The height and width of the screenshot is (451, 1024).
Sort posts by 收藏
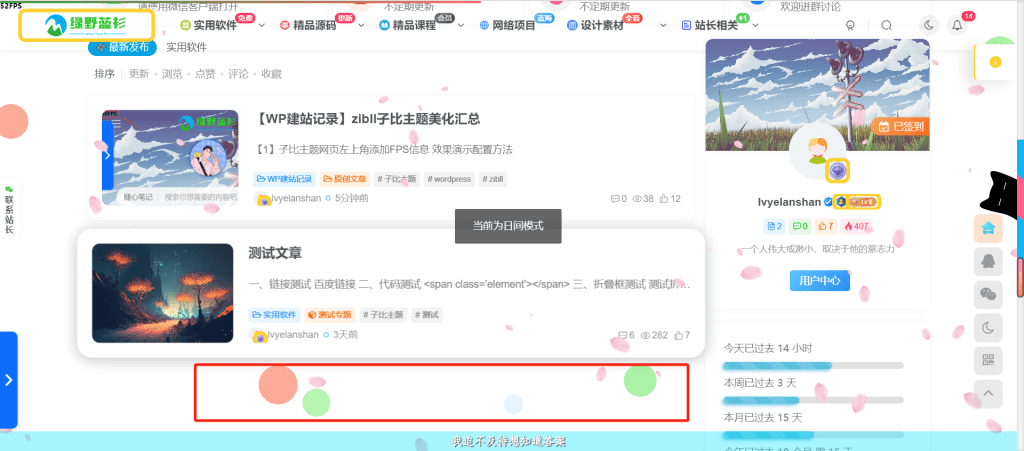click(272, 74)
